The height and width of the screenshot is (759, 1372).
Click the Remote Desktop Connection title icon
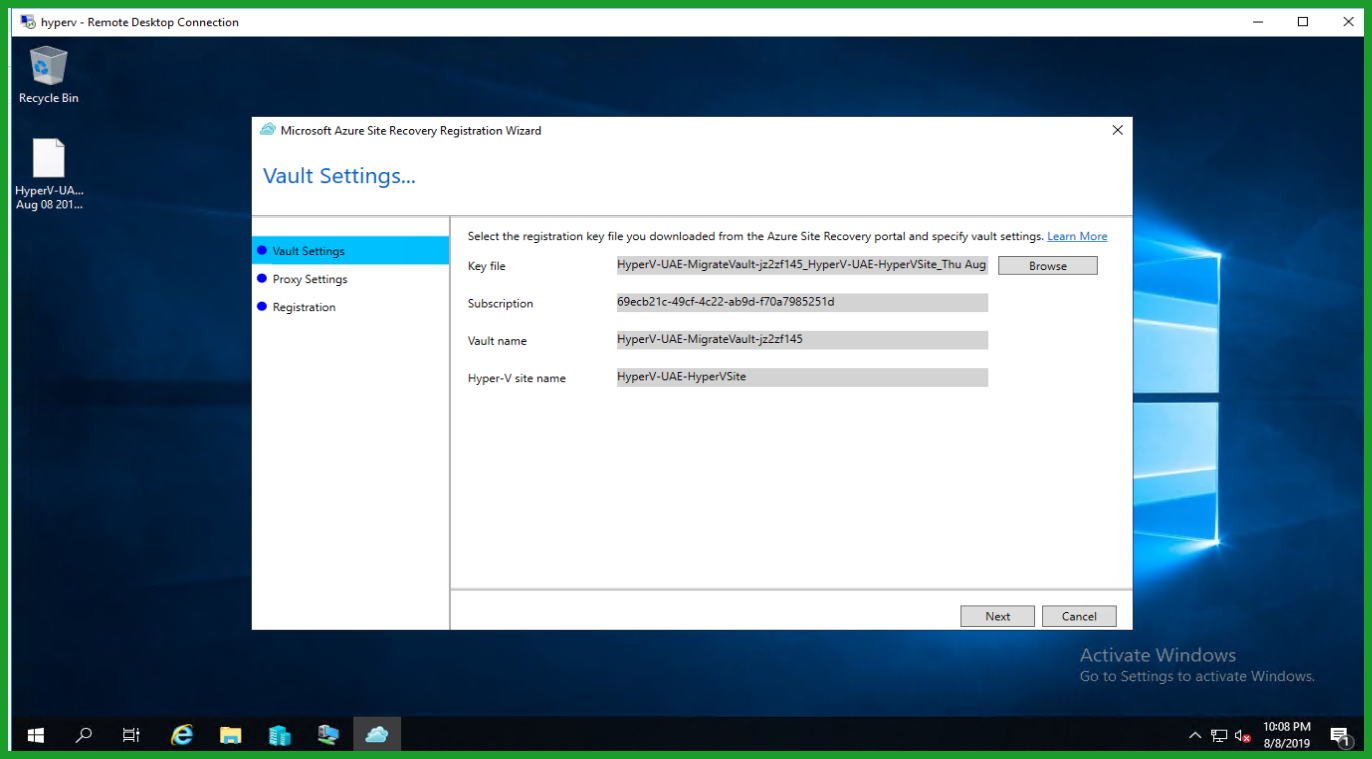[28, 21]
